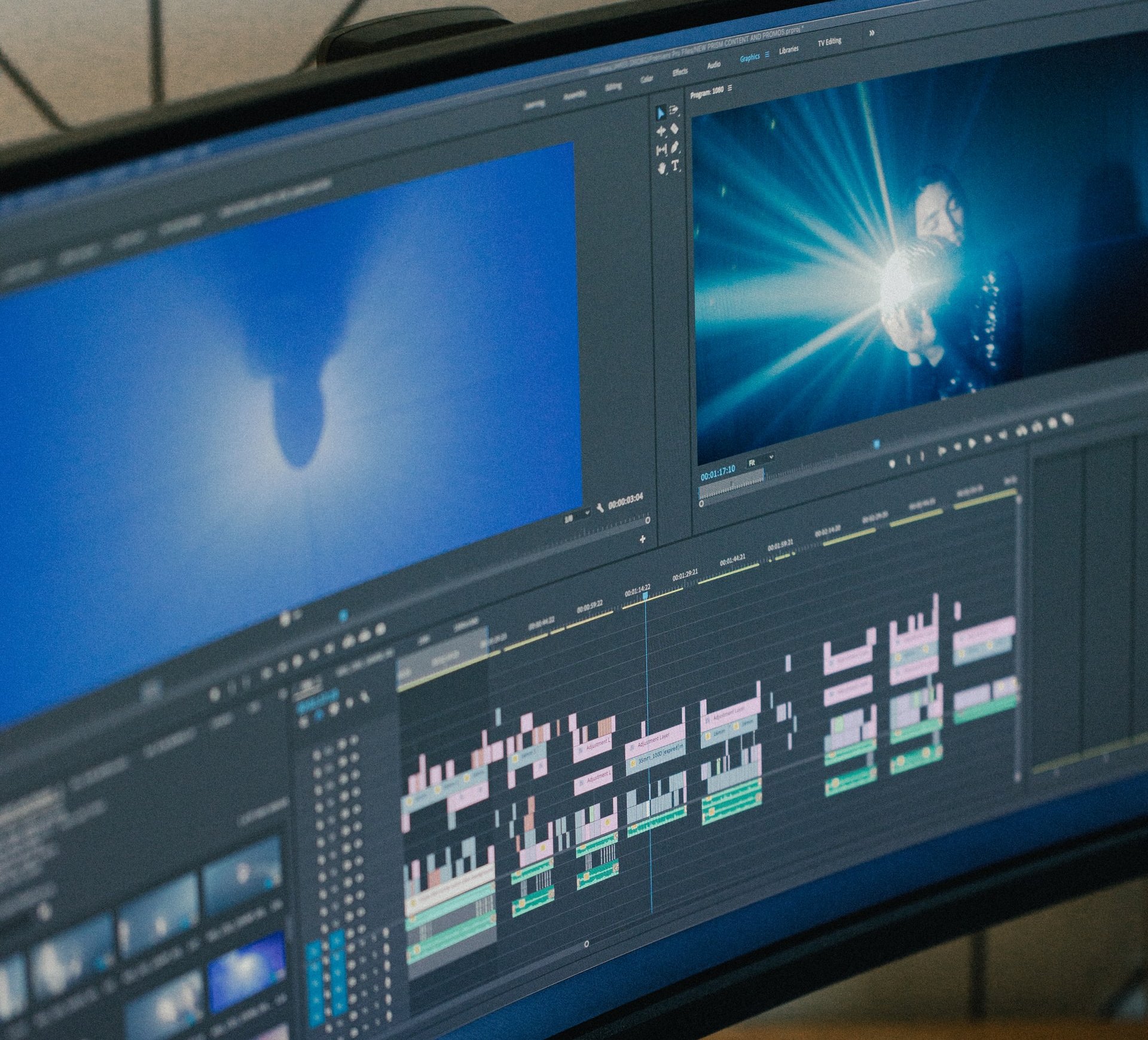Show more workspaces via double chevron
Screen dimensions: 1148x1040
coord(872,33)
